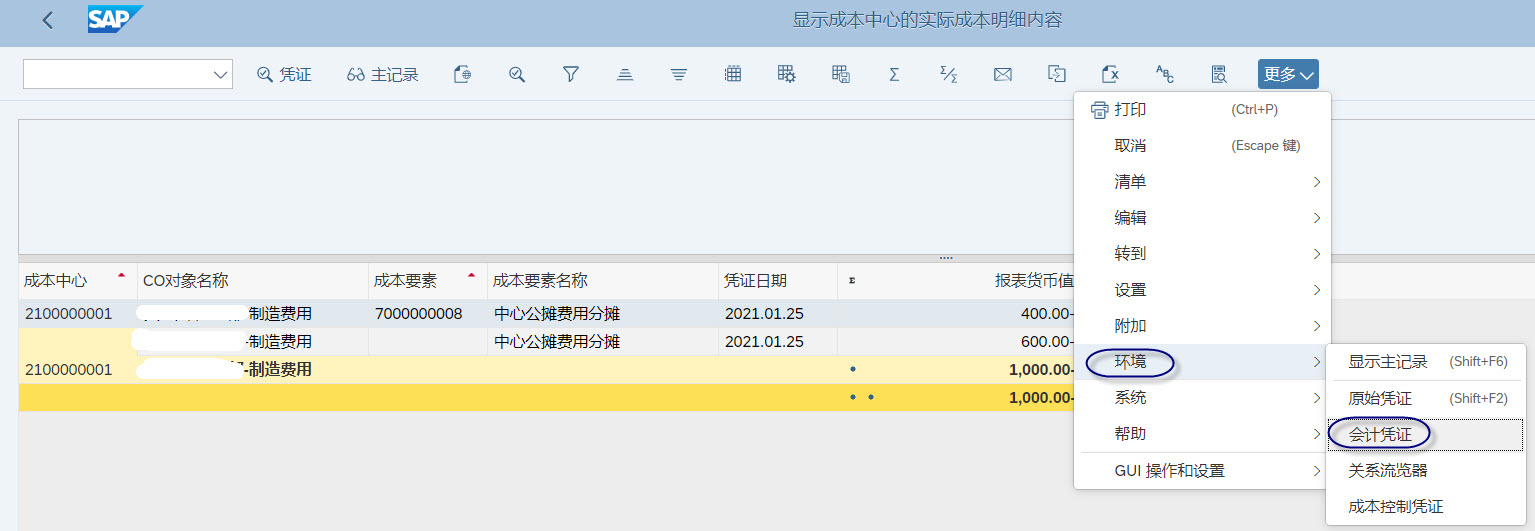The width and height of the screenshot is (1535, 531).
Task: Calculate totals with the sigma icon
Action: point(894,74)
